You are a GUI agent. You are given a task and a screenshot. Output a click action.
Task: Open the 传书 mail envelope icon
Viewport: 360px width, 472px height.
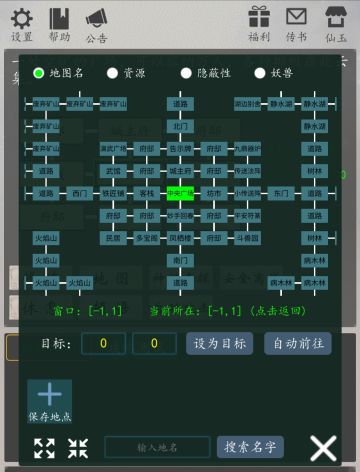point(296,17)
